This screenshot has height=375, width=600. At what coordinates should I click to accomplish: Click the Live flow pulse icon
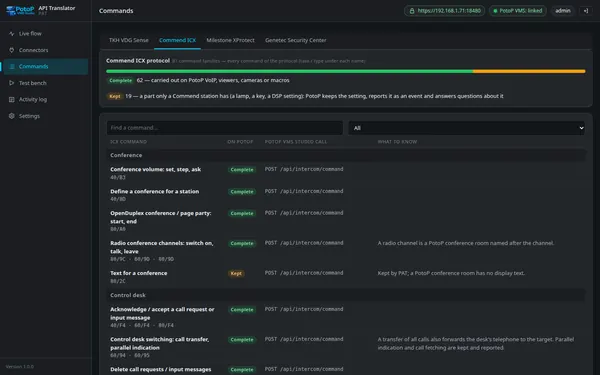tap(11, 34)
